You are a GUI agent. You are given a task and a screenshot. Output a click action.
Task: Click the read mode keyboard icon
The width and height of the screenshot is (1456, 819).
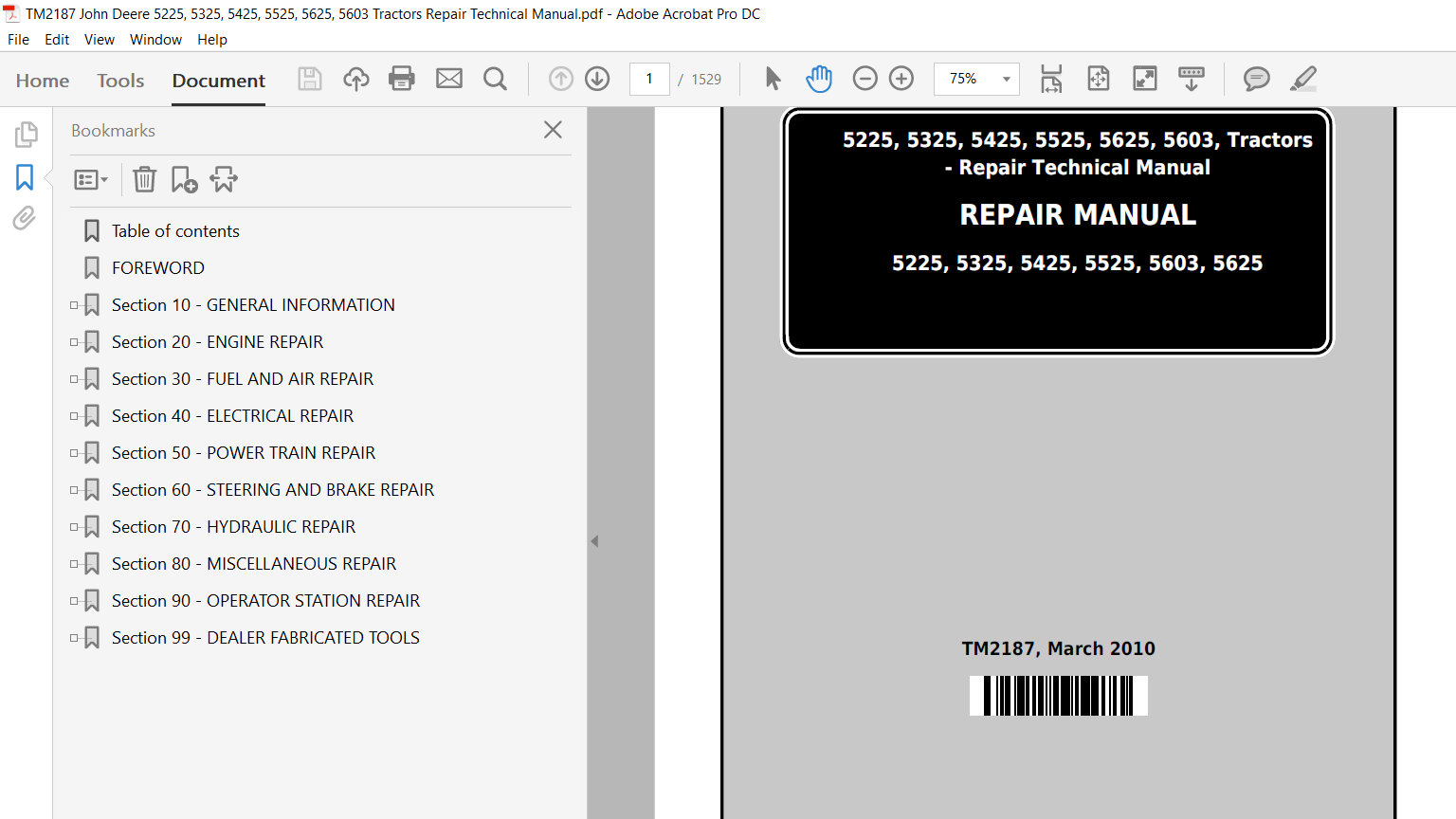[x=1192, y=79]
